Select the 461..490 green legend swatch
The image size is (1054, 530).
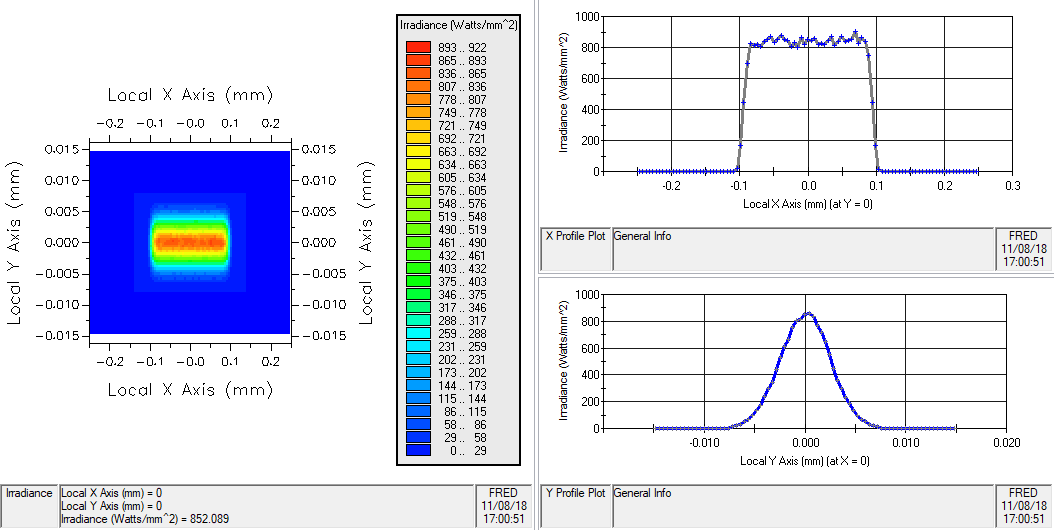[x=418, y=242]
